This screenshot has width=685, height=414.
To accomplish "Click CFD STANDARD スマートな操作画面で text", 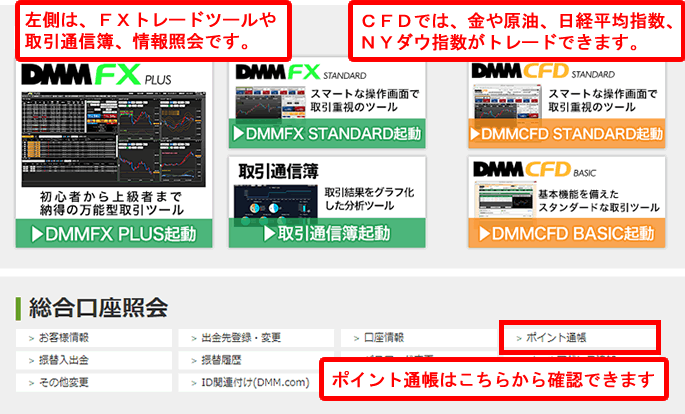I will (602, 93).
